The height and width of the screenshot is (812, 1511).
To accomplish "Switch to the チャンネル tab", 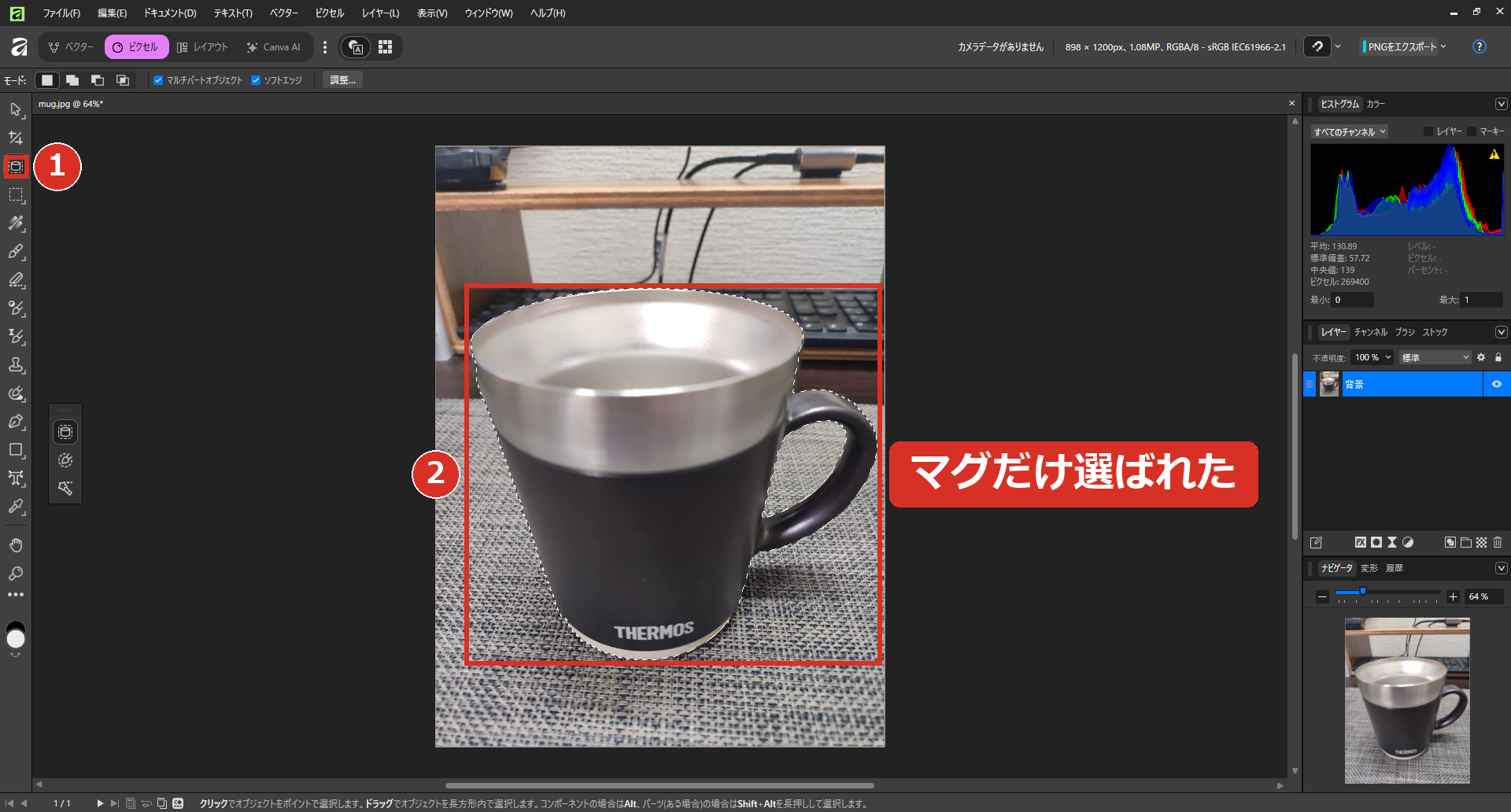I will point(1371,332).
